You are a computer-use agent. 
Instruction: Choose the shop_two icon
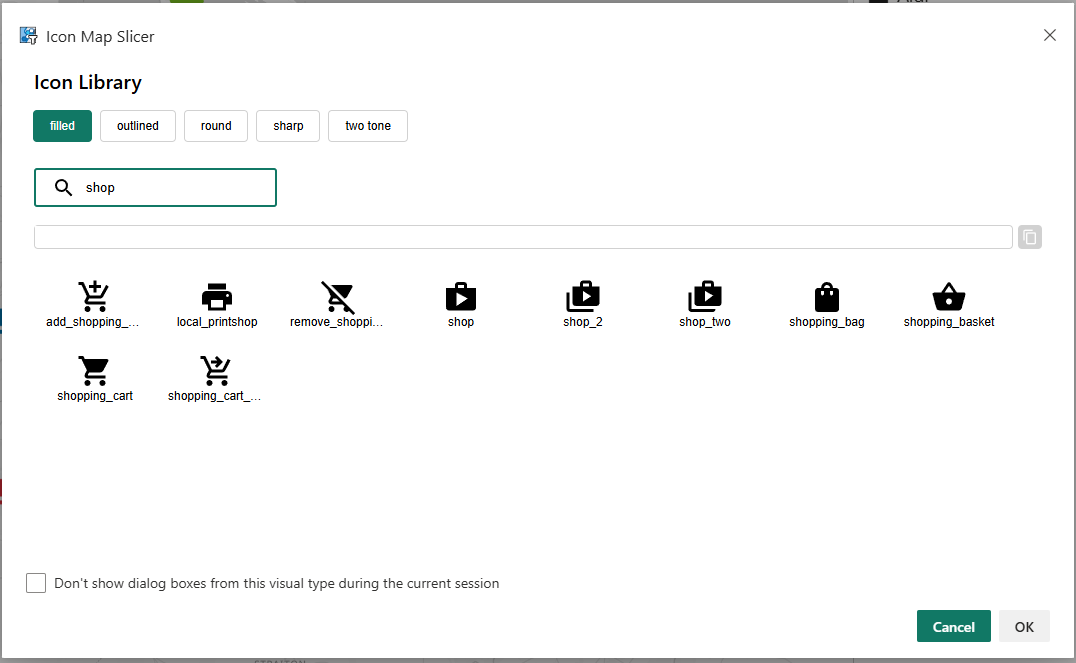[705, 297]
